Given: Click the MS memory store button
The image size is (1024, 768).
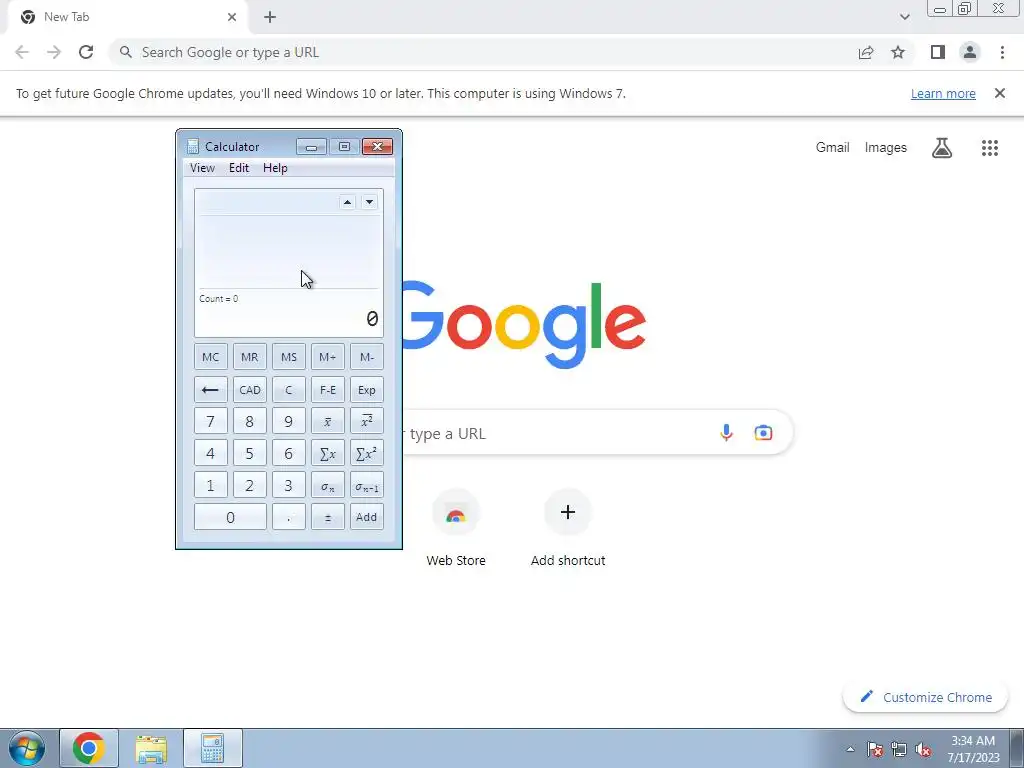Looking at the screenshot, I should tap(289, 357).
